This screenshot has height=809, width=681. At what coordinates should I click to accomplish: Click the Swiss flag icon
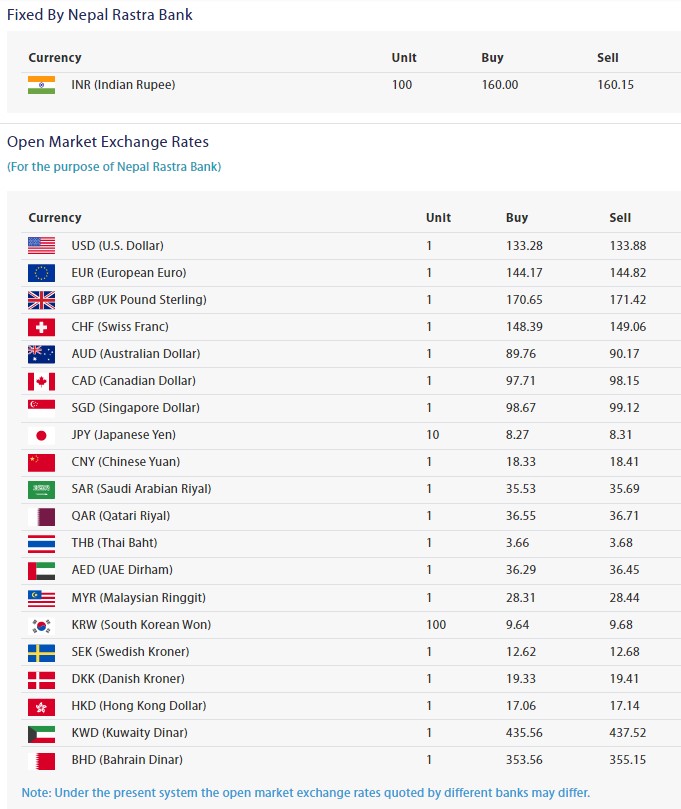click(41, 326)
